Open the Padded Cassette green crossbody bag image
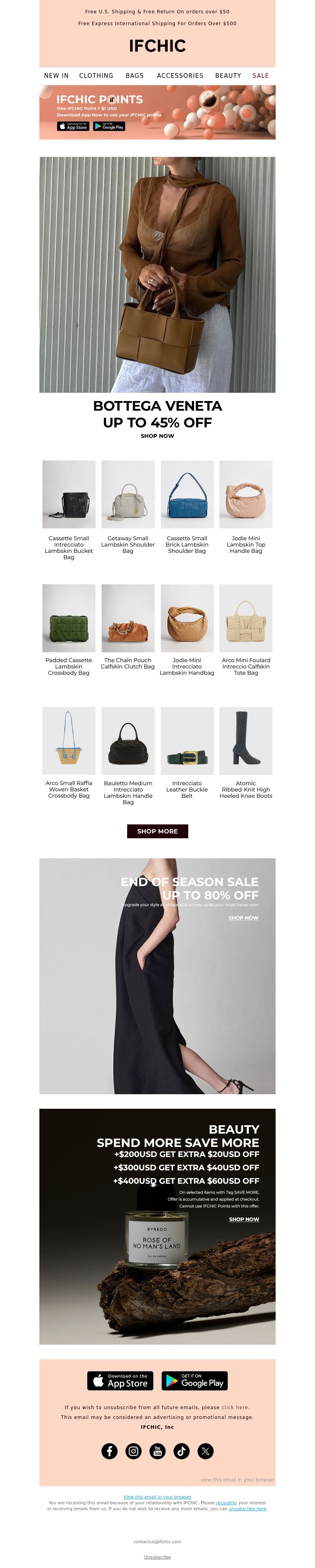The image size is (315, 1568). click(69, 618)
